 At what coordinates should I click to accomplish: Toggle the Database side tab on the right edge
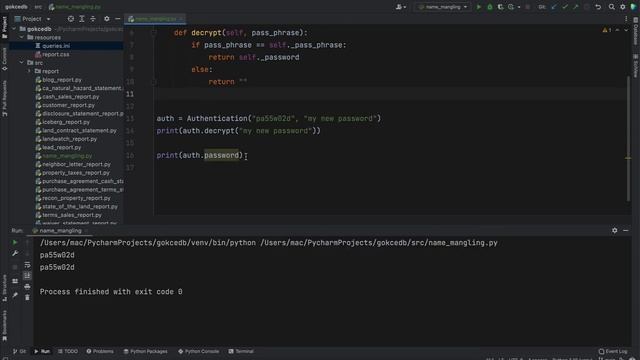click(x=636, y=31)
